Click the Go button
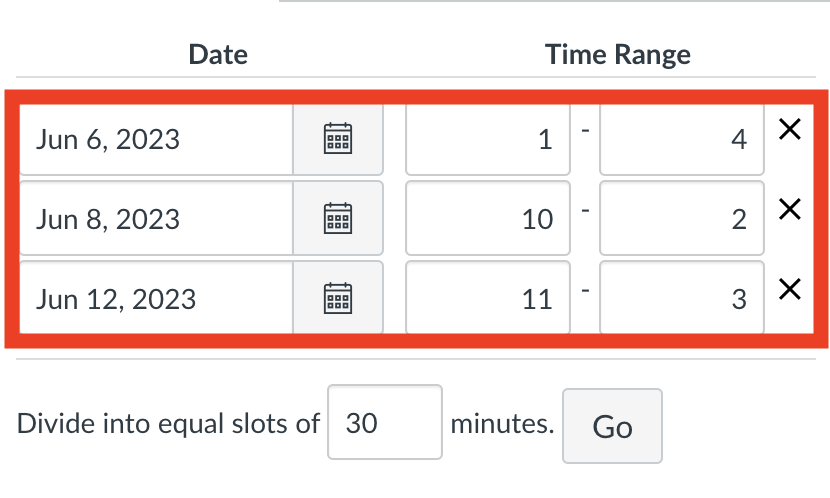The image size is (830, 498). click(612, 426)
